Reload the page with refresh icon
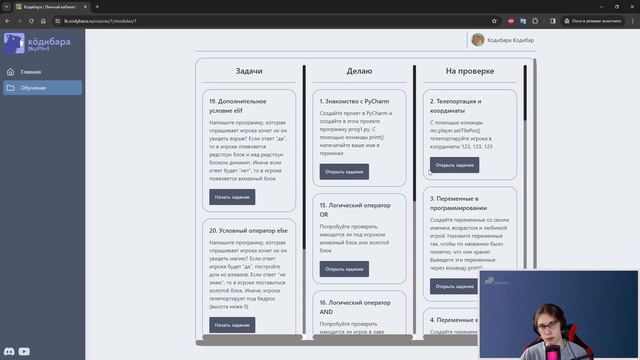This screenshot has height=360, width=640. (31, 21)
